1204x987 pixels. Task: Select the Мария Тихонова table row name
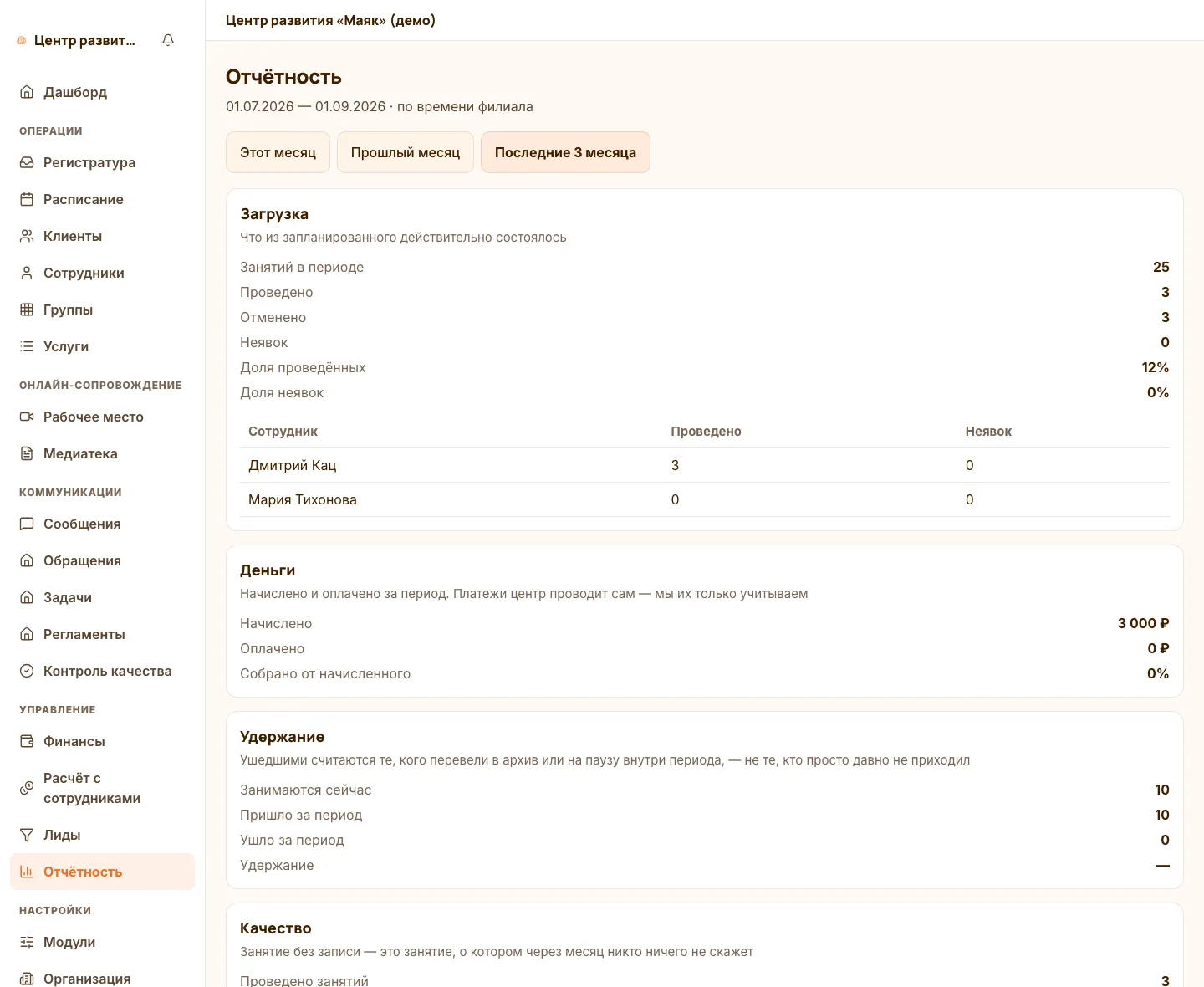(303, 499)
